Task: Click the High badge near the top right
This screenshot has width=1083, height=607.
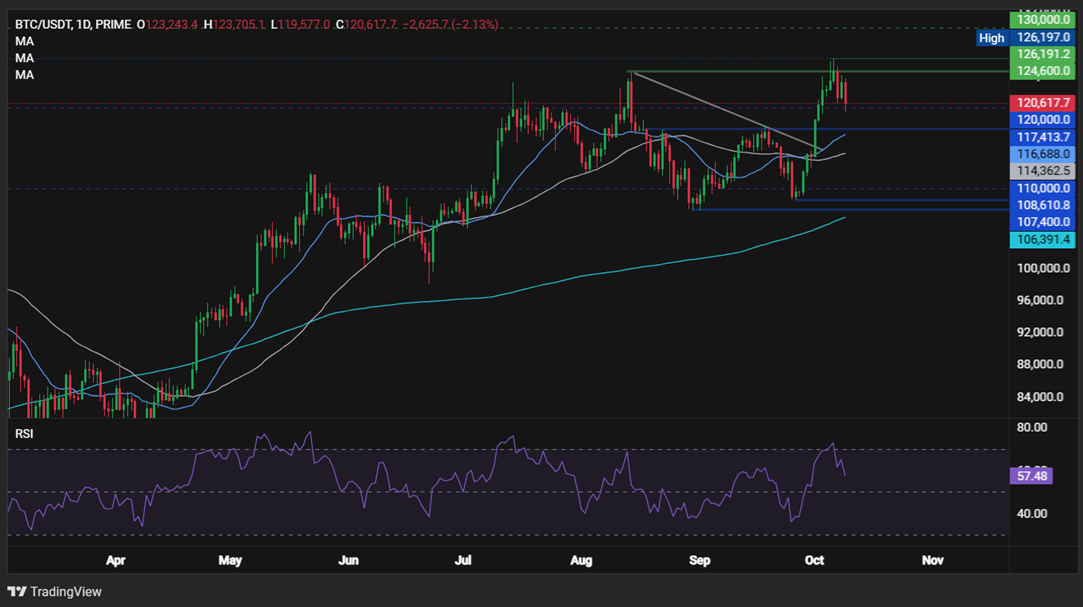Action: click(991, 38)
